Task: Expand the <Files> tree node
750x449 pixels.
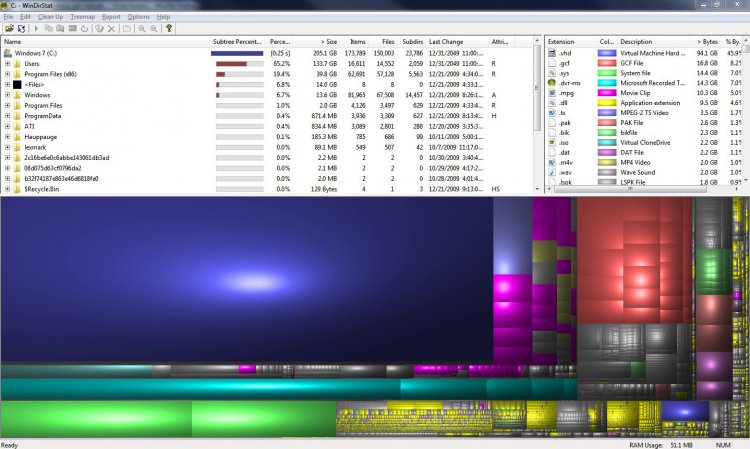Action: (x=7, y=85)
